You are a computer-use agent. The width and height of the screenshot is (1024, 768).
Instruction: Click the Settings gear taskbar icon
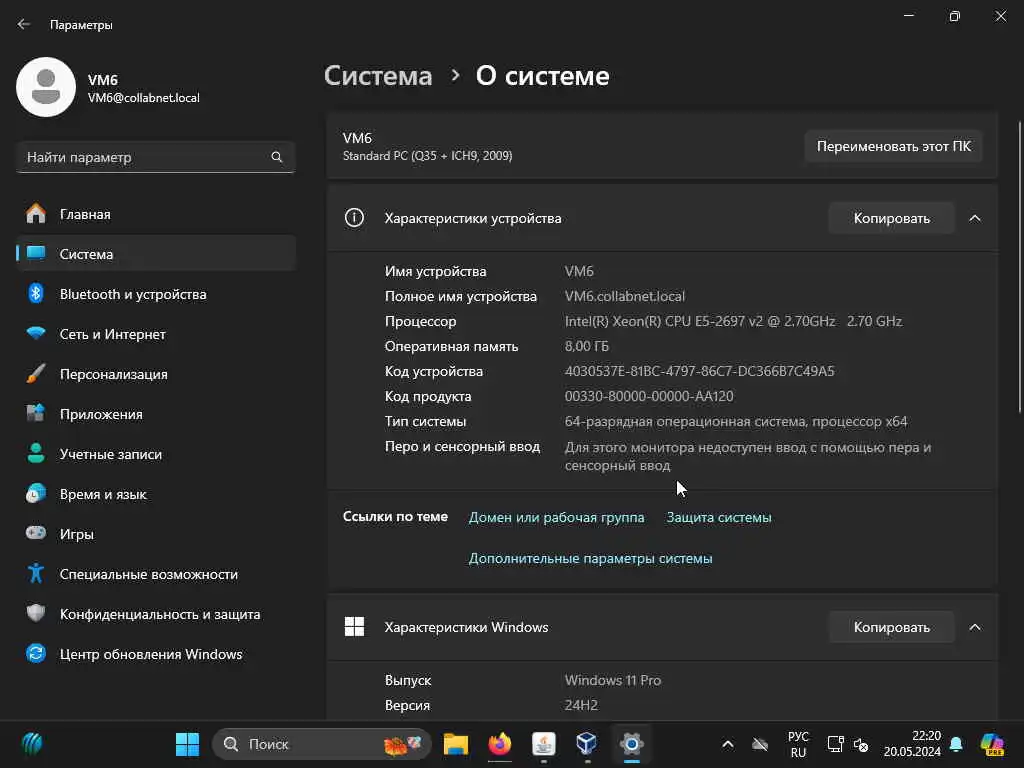click(632, 744)
